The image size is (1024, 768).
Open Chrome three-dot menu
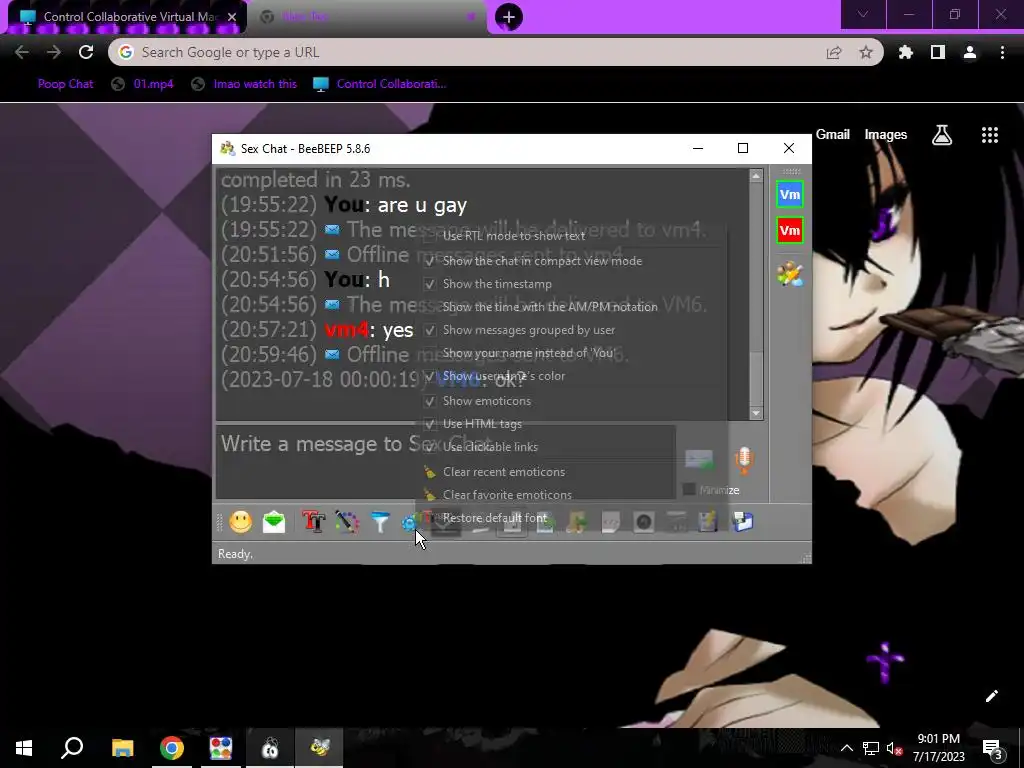tap(1002, 52)
